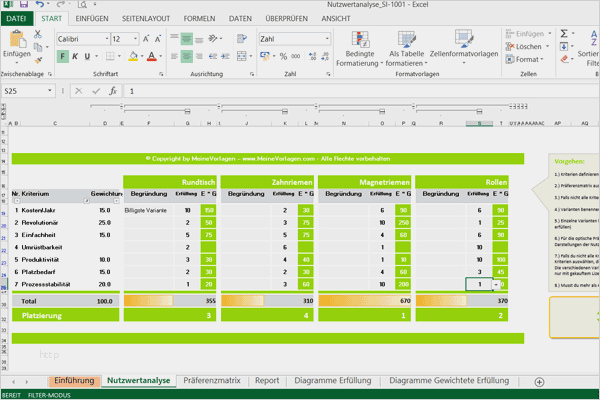Image resolution: width=600 pixels, height=400 pixels.
Task: Click the sheet tab scroll right arrow
Action: click(26, 382)
